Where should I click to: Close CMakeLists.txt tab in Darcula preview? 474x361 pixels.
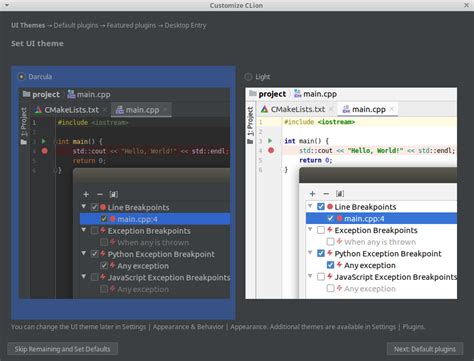(104, 110)
